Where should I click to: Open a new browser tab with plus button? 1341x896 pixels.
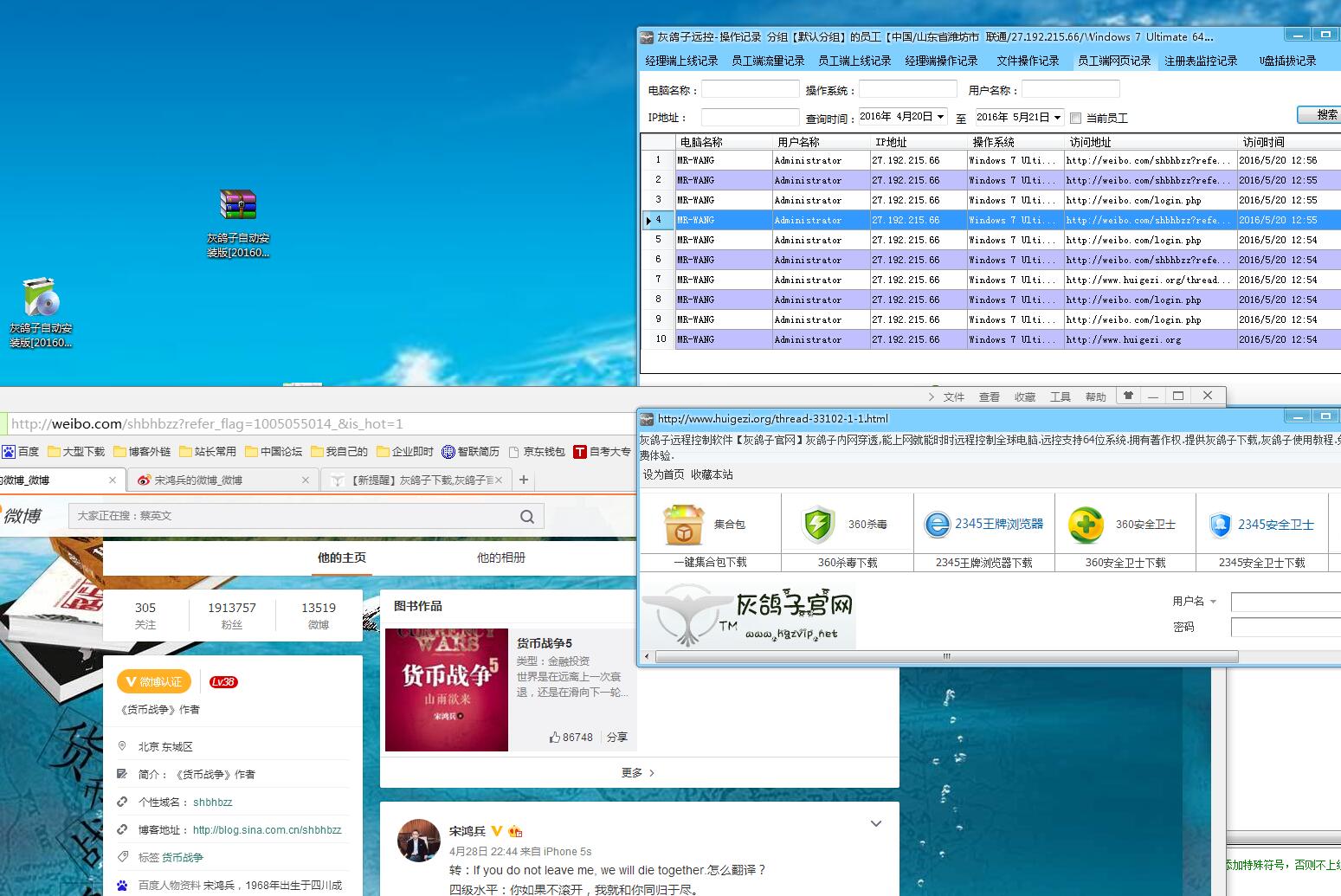click(x=523, y=480)
